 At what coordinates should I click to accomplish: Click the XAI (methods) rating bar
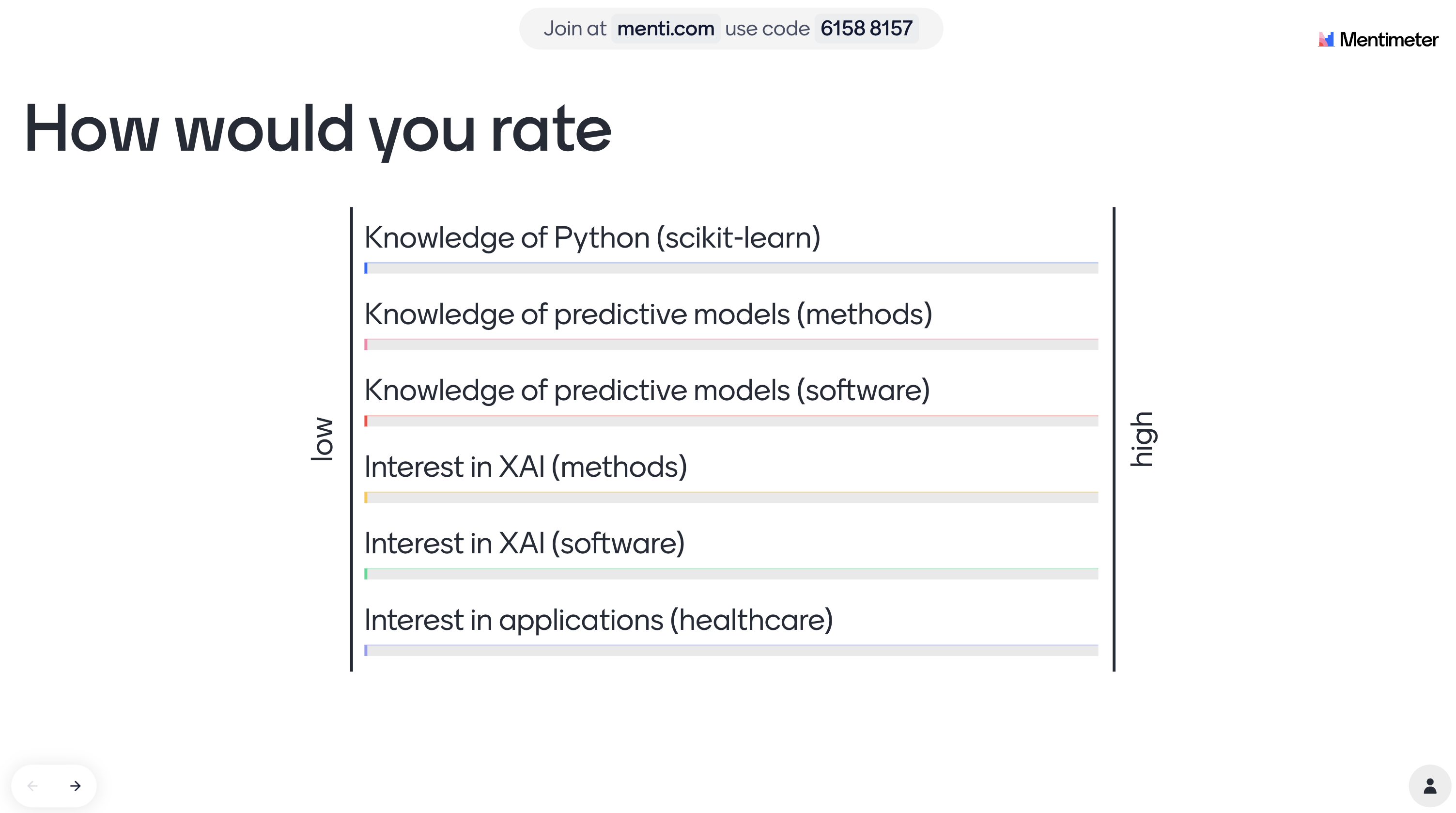[x=731, y=498]
